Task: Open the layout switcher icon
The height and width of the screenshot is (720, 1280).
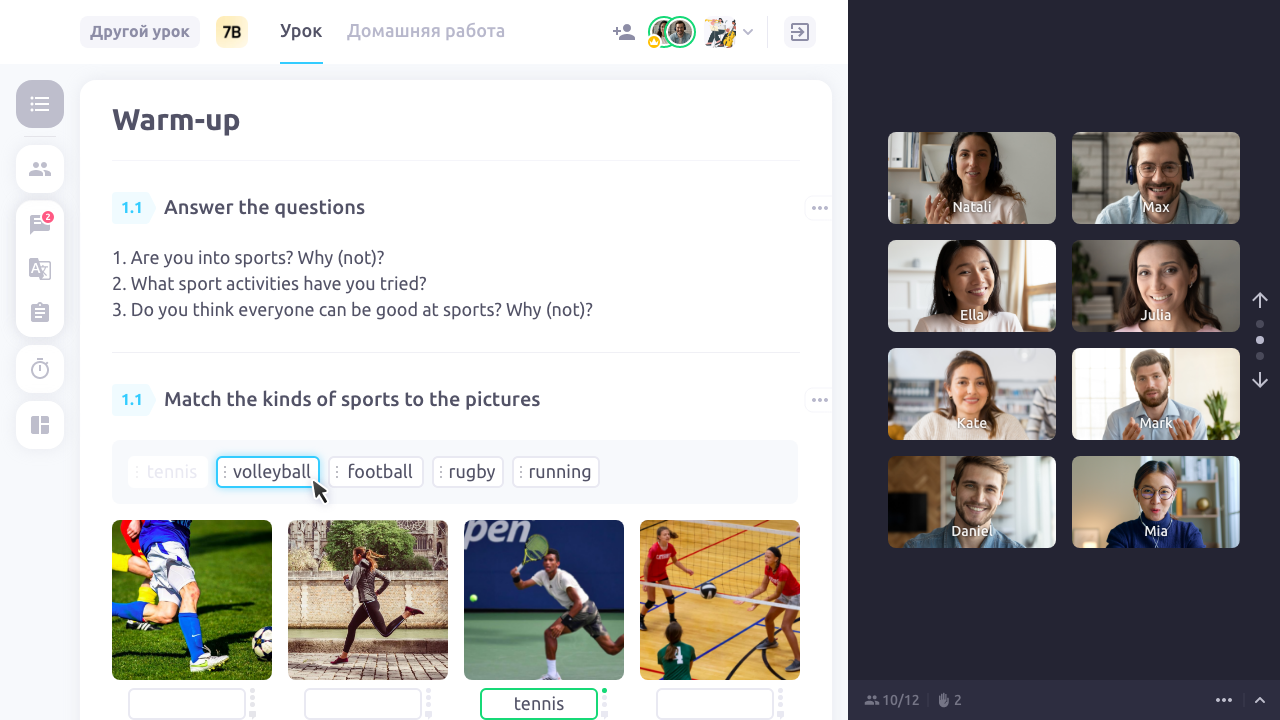Action: 40,425
